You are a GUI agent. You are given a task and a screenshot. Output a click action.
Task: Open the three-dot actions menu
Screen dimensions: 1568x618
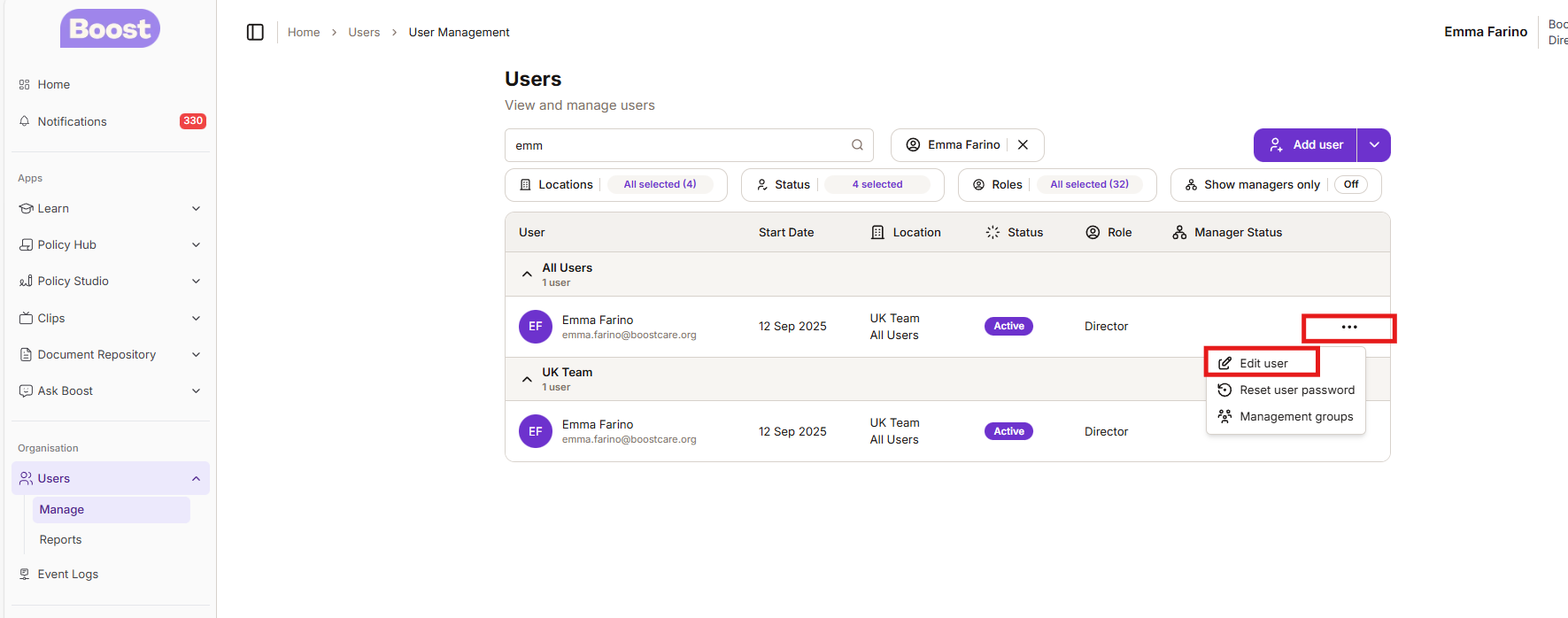1348,328
